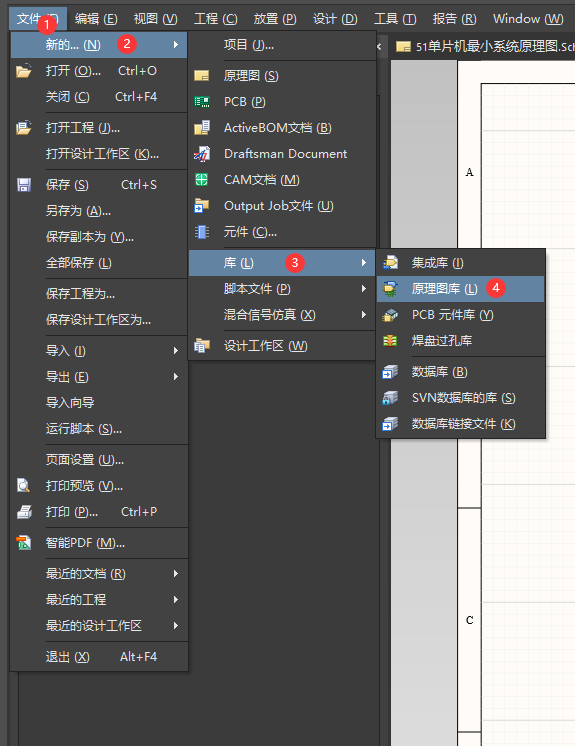Viewport: 575px width, 746px height.
Task: Open the 设计 (D) menu
Action: tap(335, 19)
